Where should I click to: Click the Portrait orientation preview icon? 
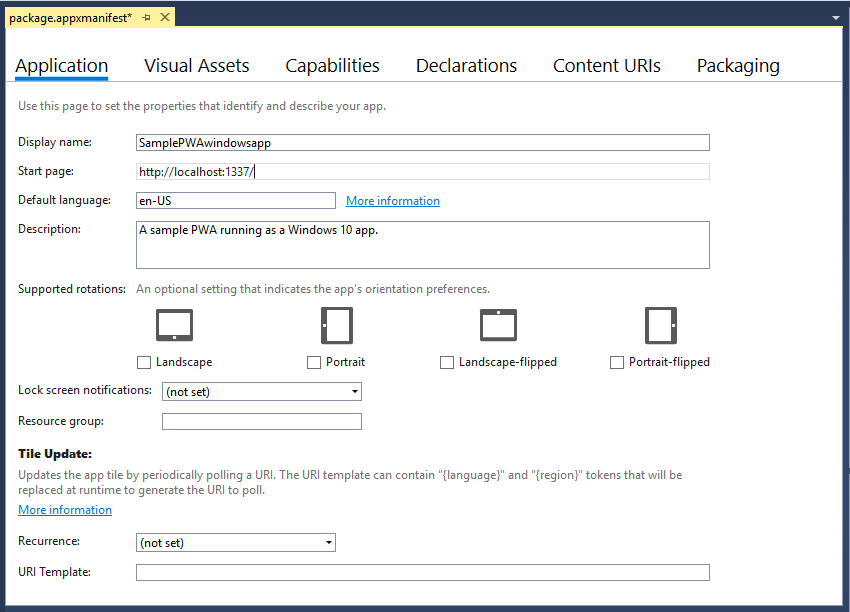tap(337, 324)
